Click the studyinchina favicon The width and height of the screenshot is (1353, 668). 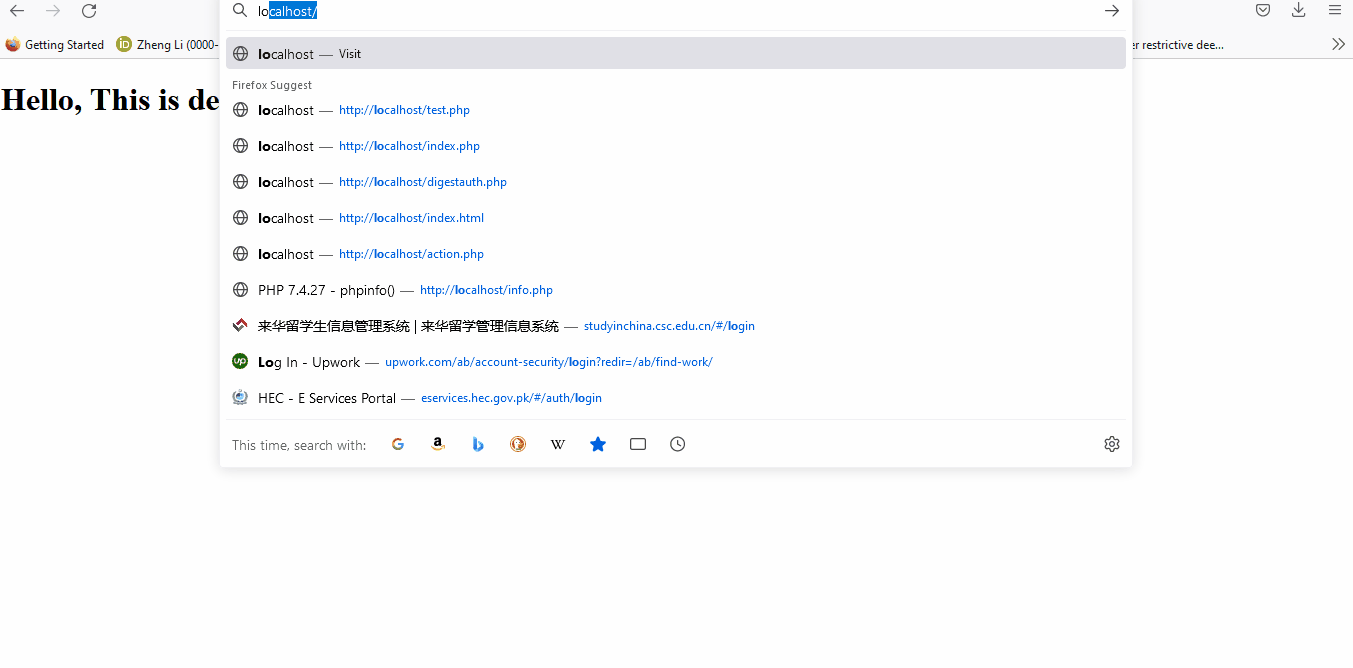(240, 325)
